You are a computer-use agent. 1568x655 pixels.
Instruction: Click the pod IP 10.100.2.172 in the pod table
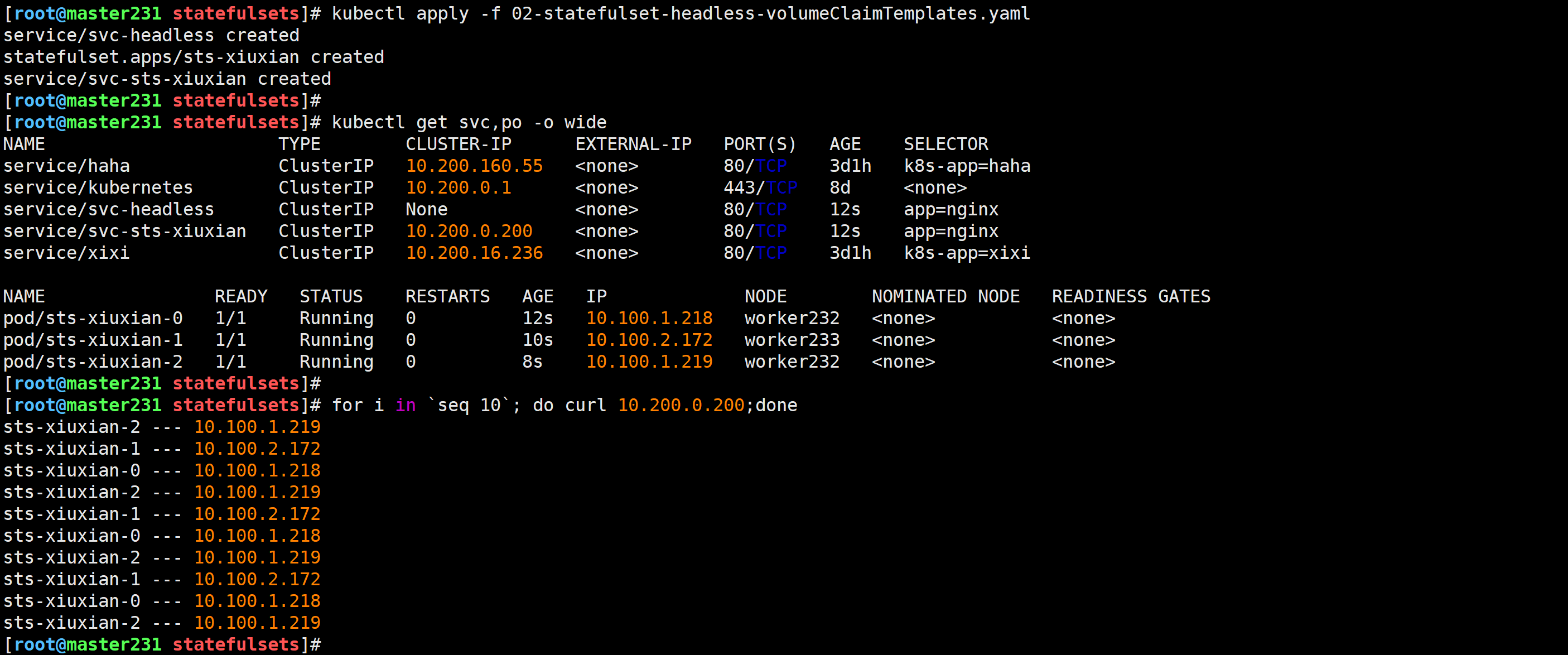(x=649, y=340)
